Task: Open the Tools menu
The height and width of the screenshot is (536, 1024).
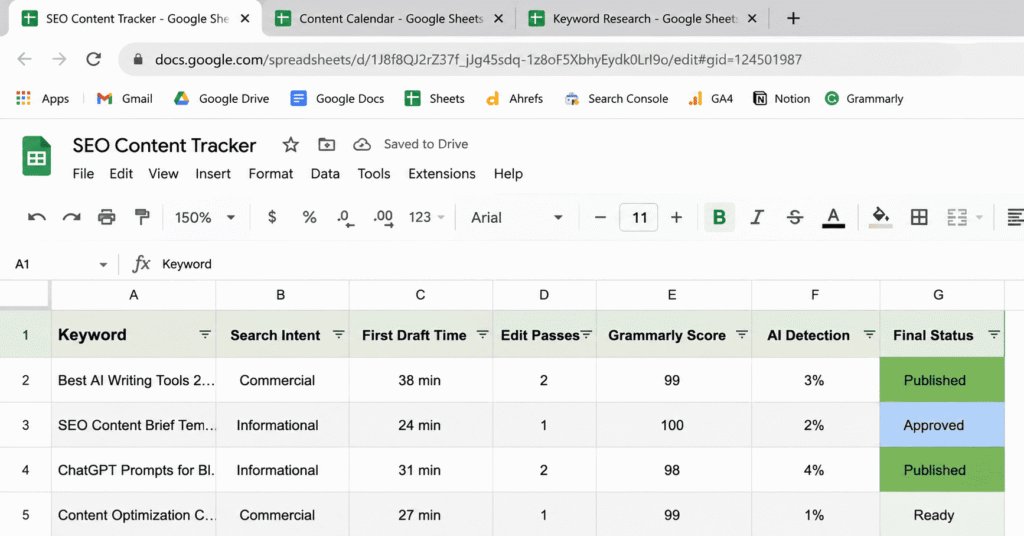Action: [x=374, y=174]
